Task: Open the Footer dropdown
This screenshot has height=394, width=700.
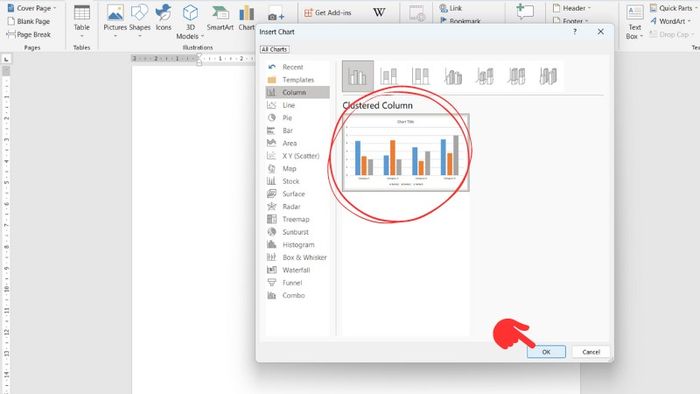Action: 570,21
